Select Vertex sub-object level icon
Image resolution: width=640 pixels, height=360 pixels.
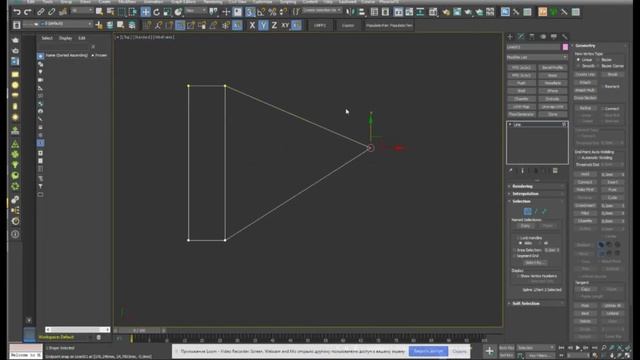pyautogui.click(x=527, y=211)
